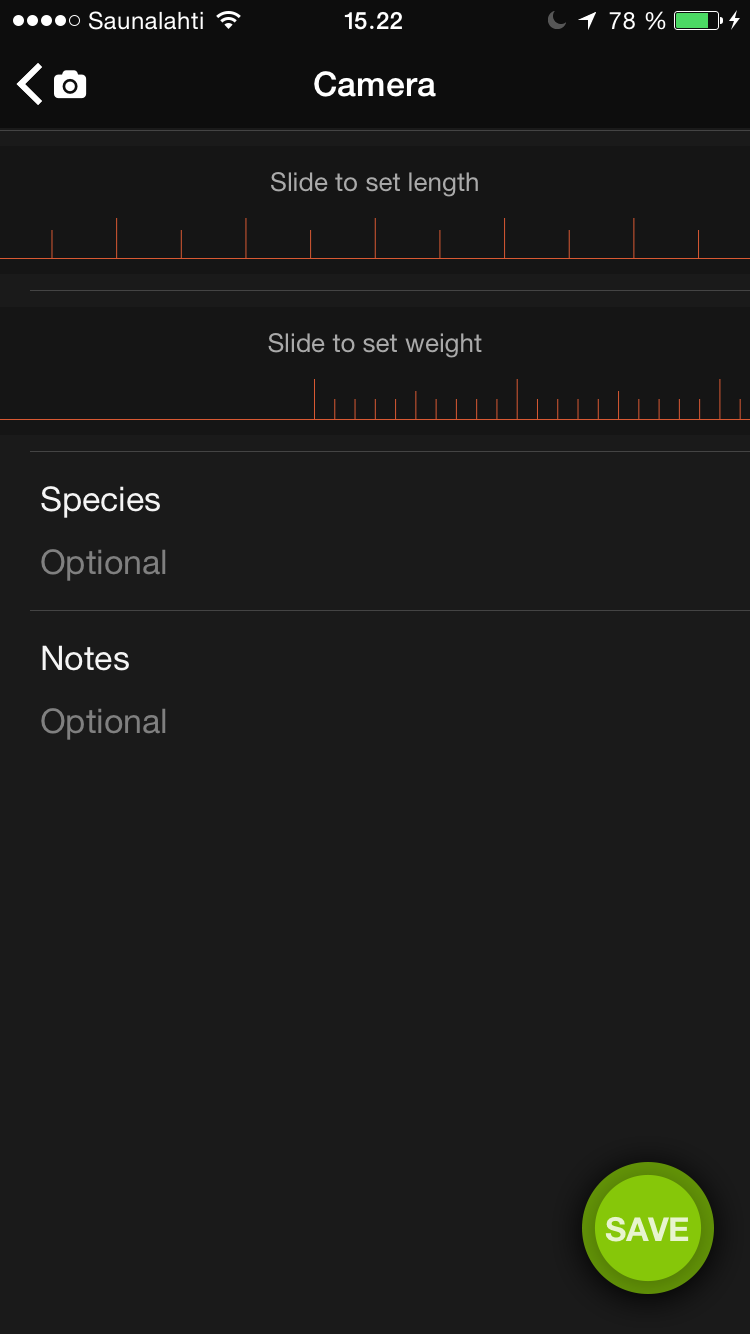Tap the Saunalahti carrier name
This screenshot has width=750, height=1334.
146,21
